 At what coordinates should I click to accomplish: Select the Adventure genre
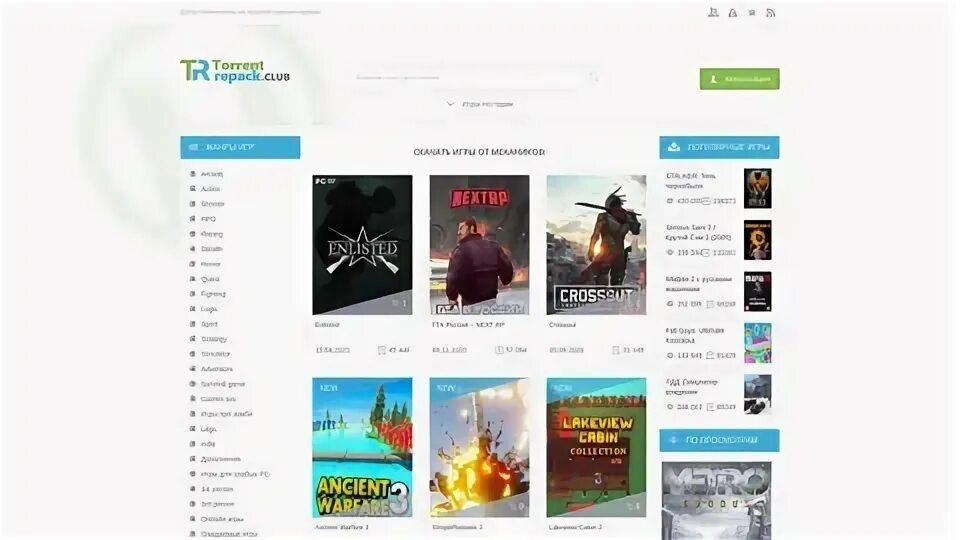coord(217,369)
